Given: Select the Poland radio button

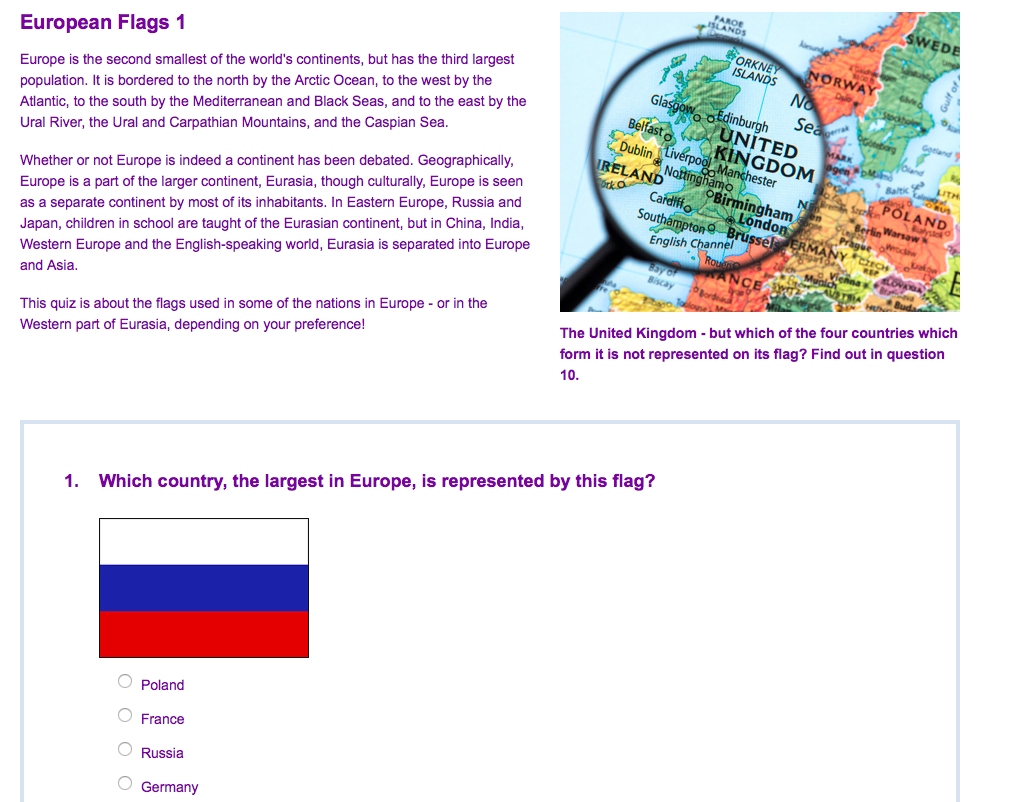Looking at the screenshot, I should point(125,681).
